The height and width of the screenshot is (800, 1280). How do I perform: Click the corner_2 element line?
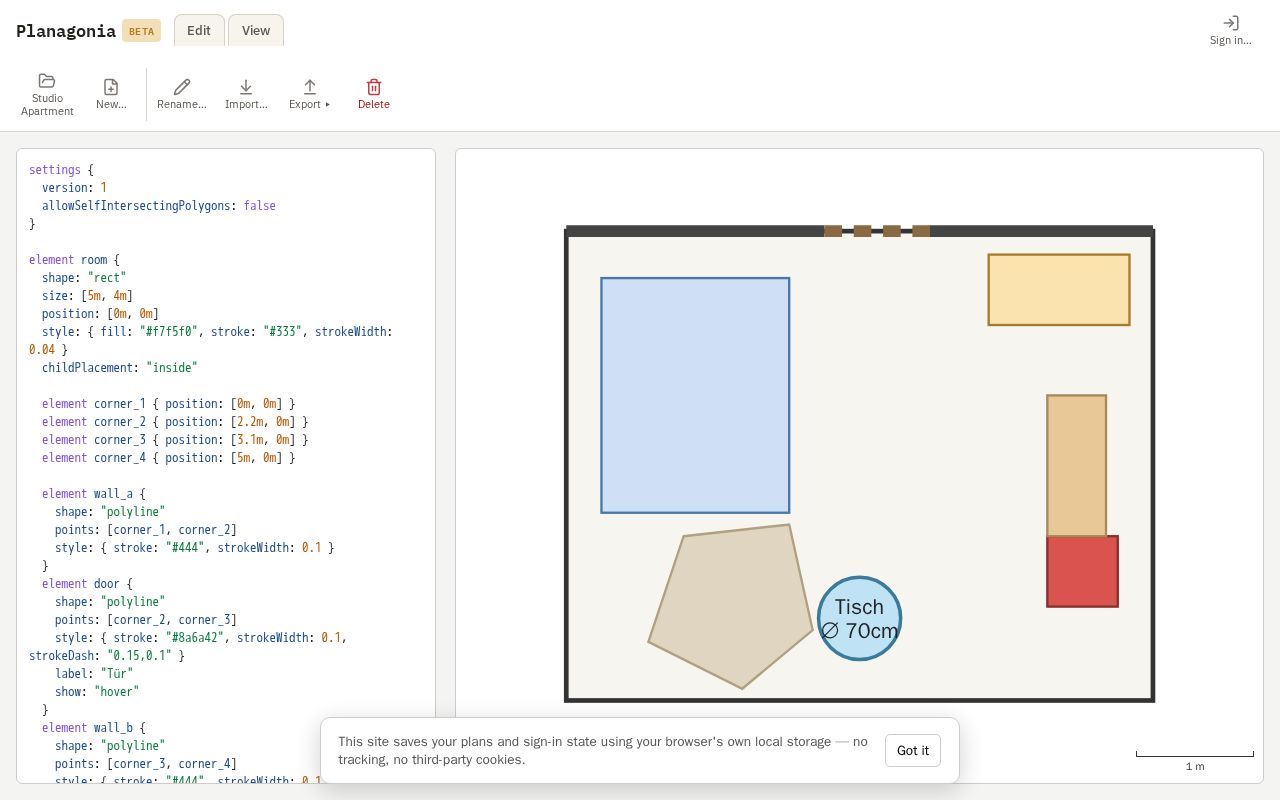click(175, 422)
